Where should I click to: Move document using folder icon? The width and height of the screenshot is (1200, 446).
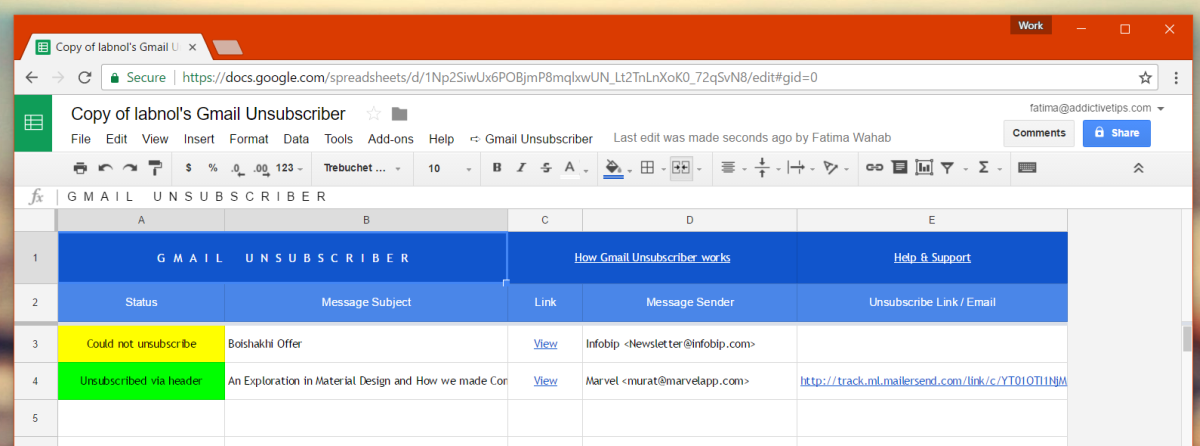[x=400, y=113]
